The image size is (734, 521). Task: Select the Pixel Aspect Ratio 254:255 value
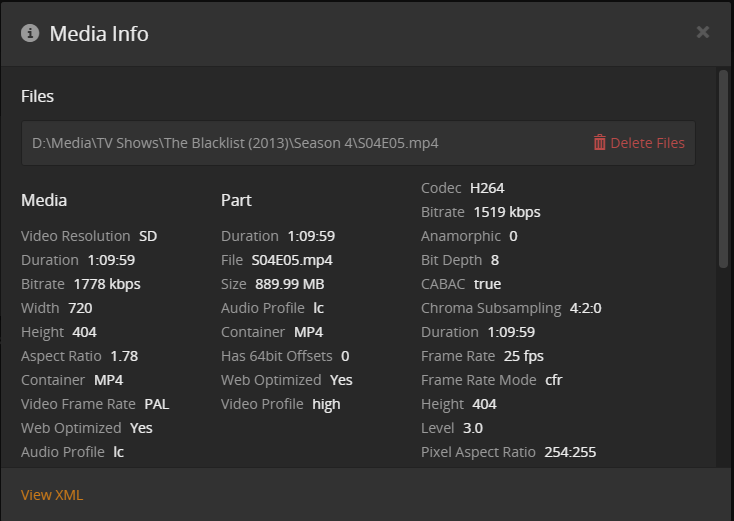point(570,452)
